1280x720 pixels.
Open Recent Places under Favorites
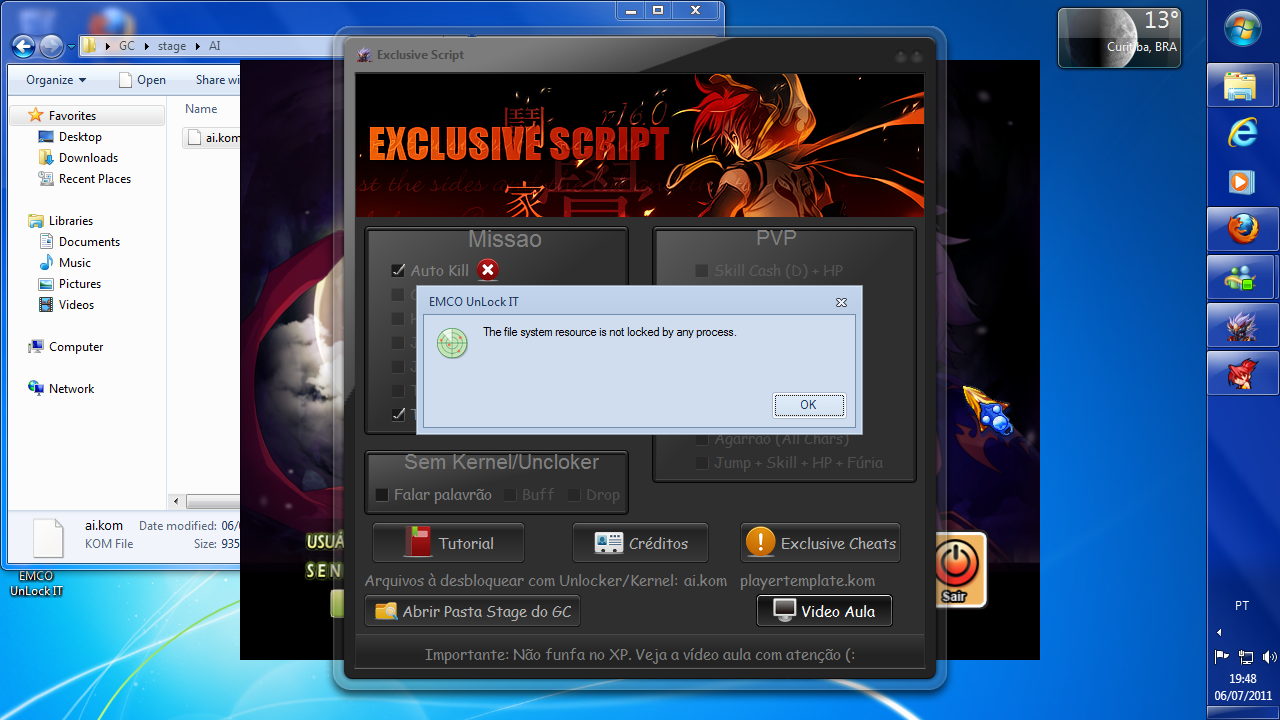tap(95, 179)
